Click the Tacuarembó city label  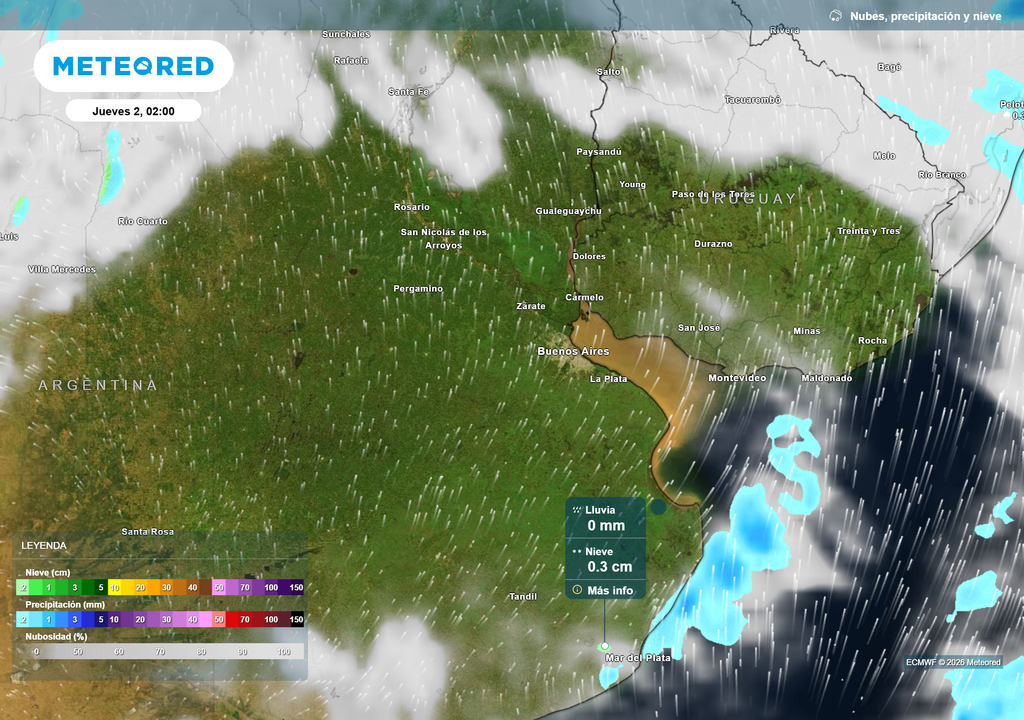753,100
